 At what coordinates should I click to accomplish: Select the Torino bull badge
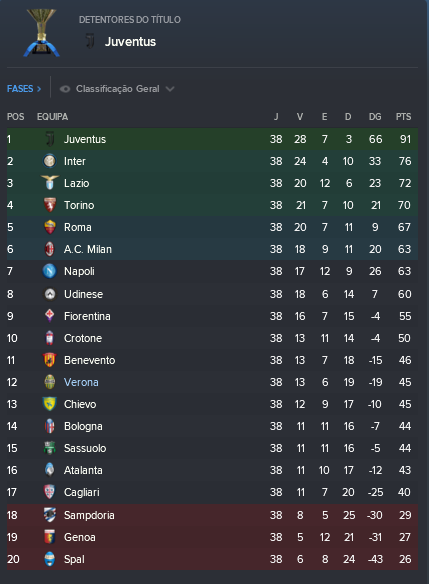point(50,205)
